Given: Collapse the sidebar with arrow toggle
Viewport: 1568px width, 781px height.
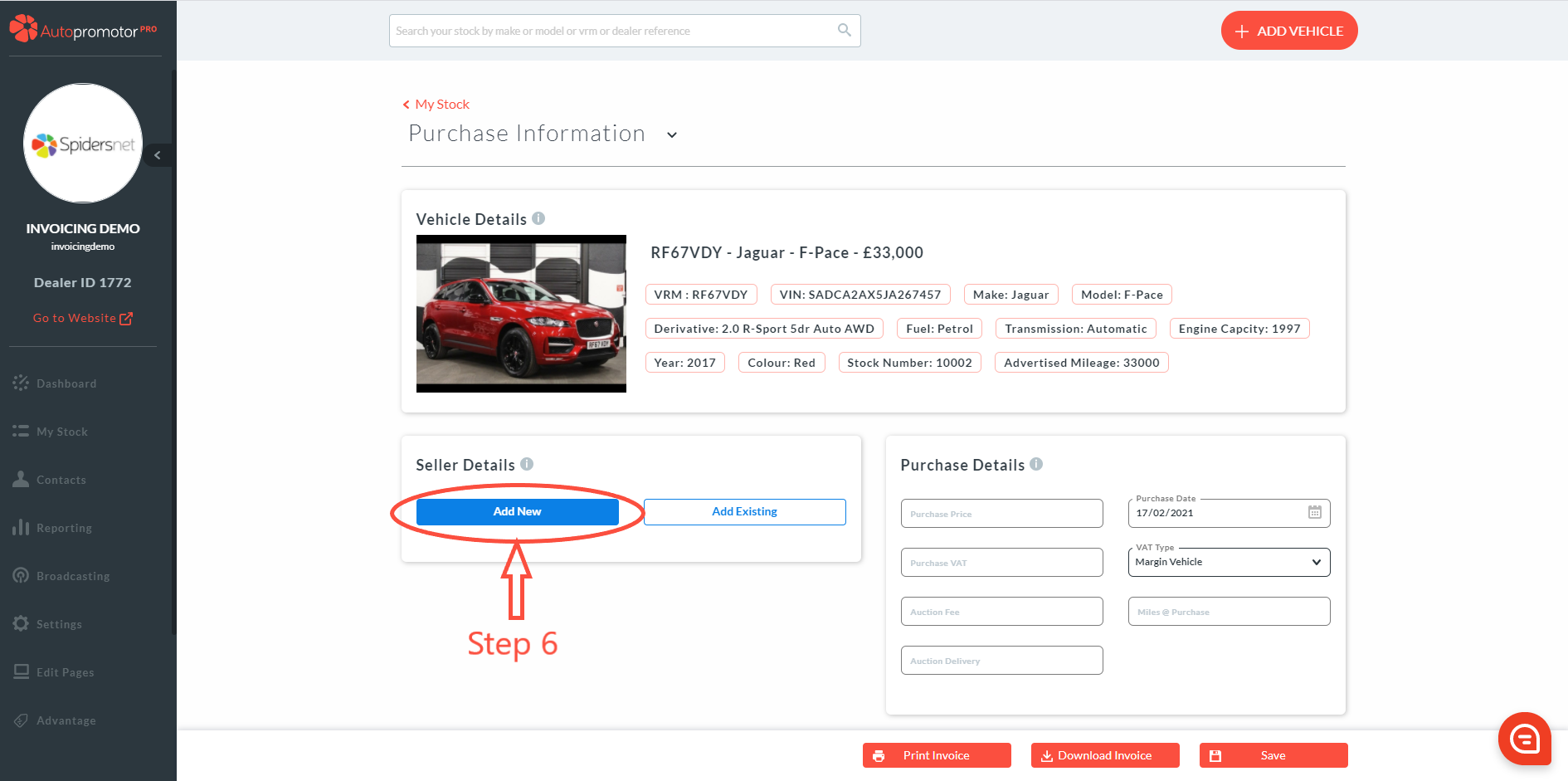Looking at the screenshot, I should point(158,155).
